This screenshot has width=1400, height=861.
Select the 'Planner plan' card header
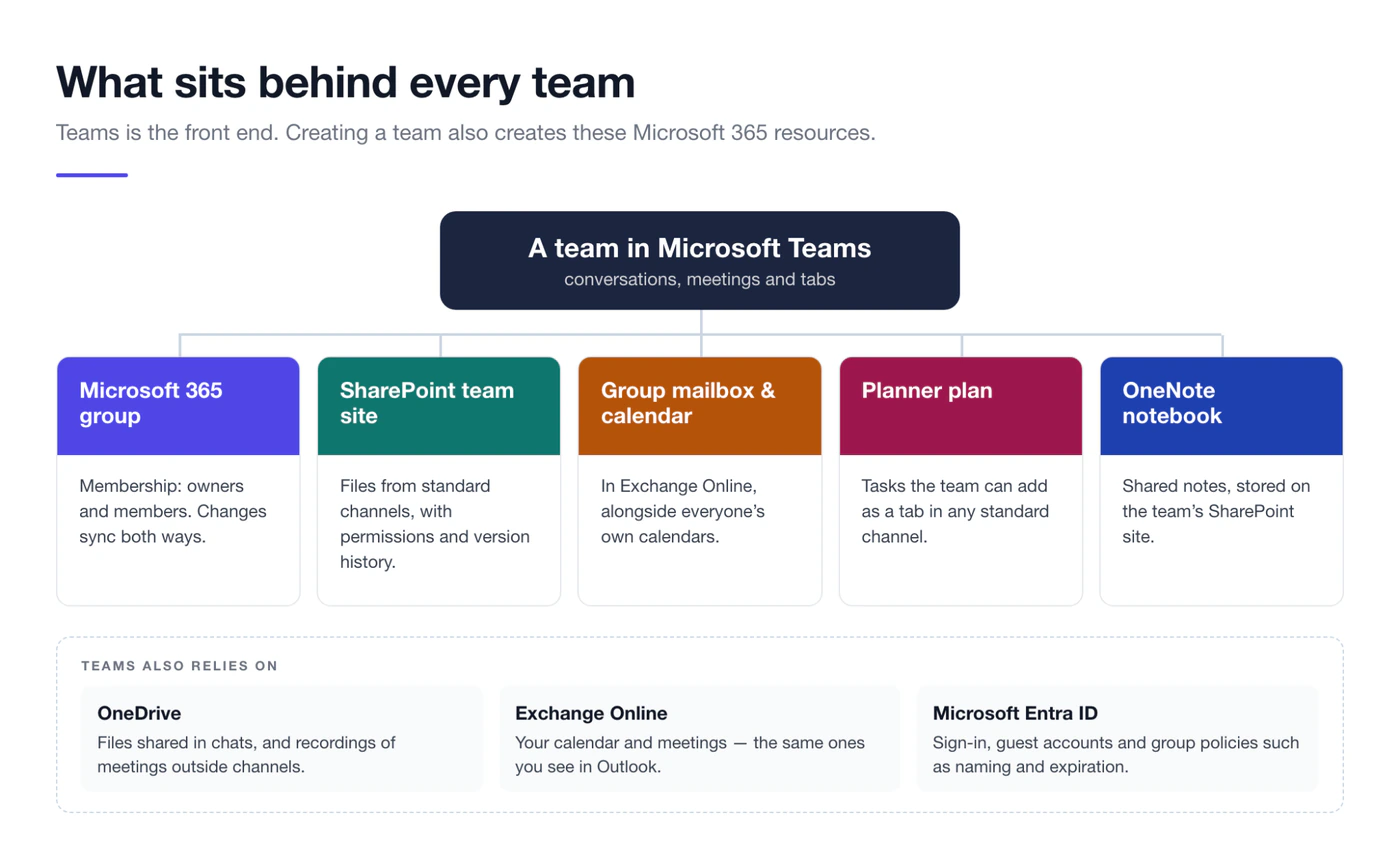(961, 406)
